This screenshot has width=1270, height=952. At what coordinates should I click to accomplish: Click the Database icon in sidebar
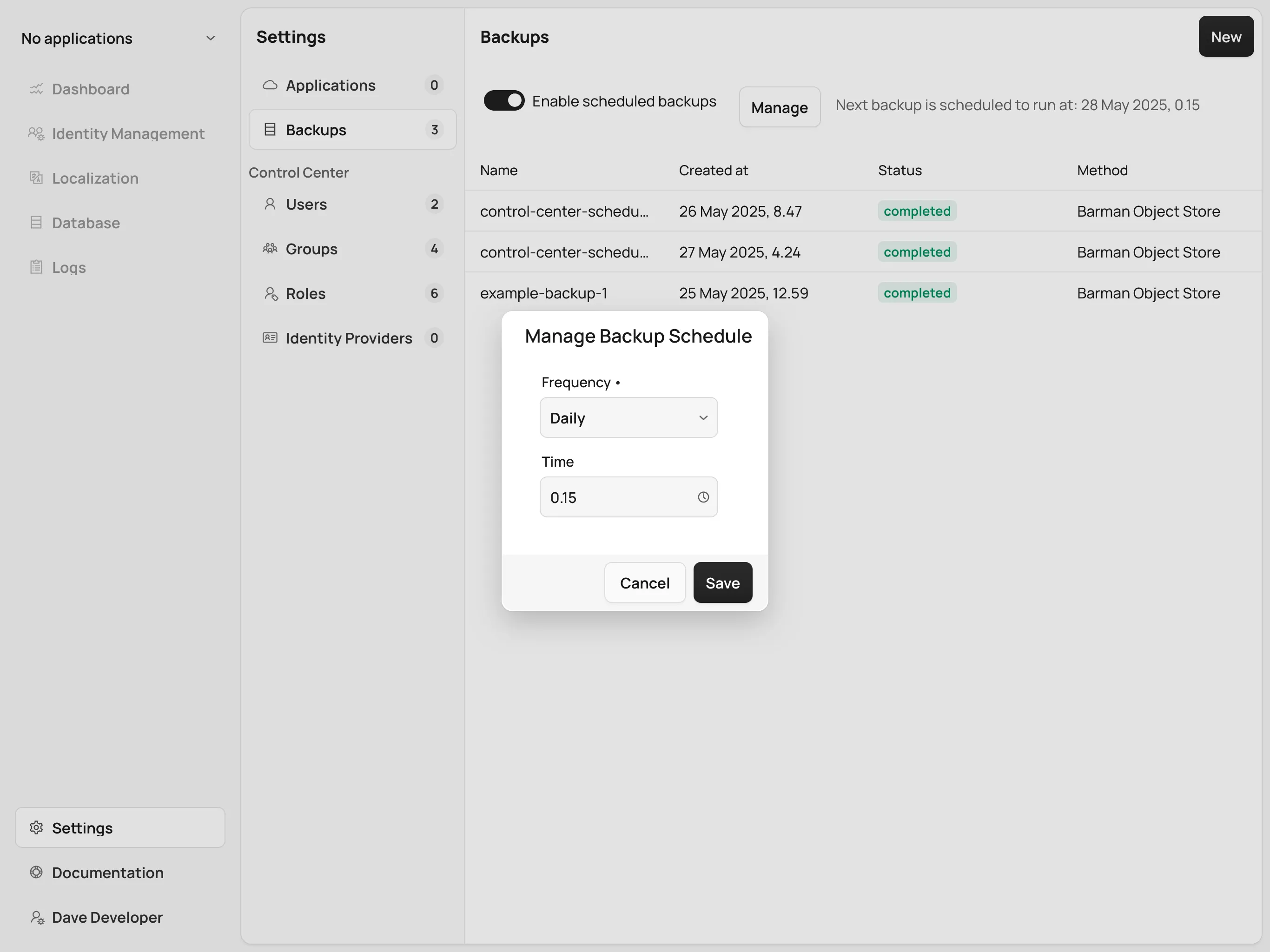click(x=36, y=223)
